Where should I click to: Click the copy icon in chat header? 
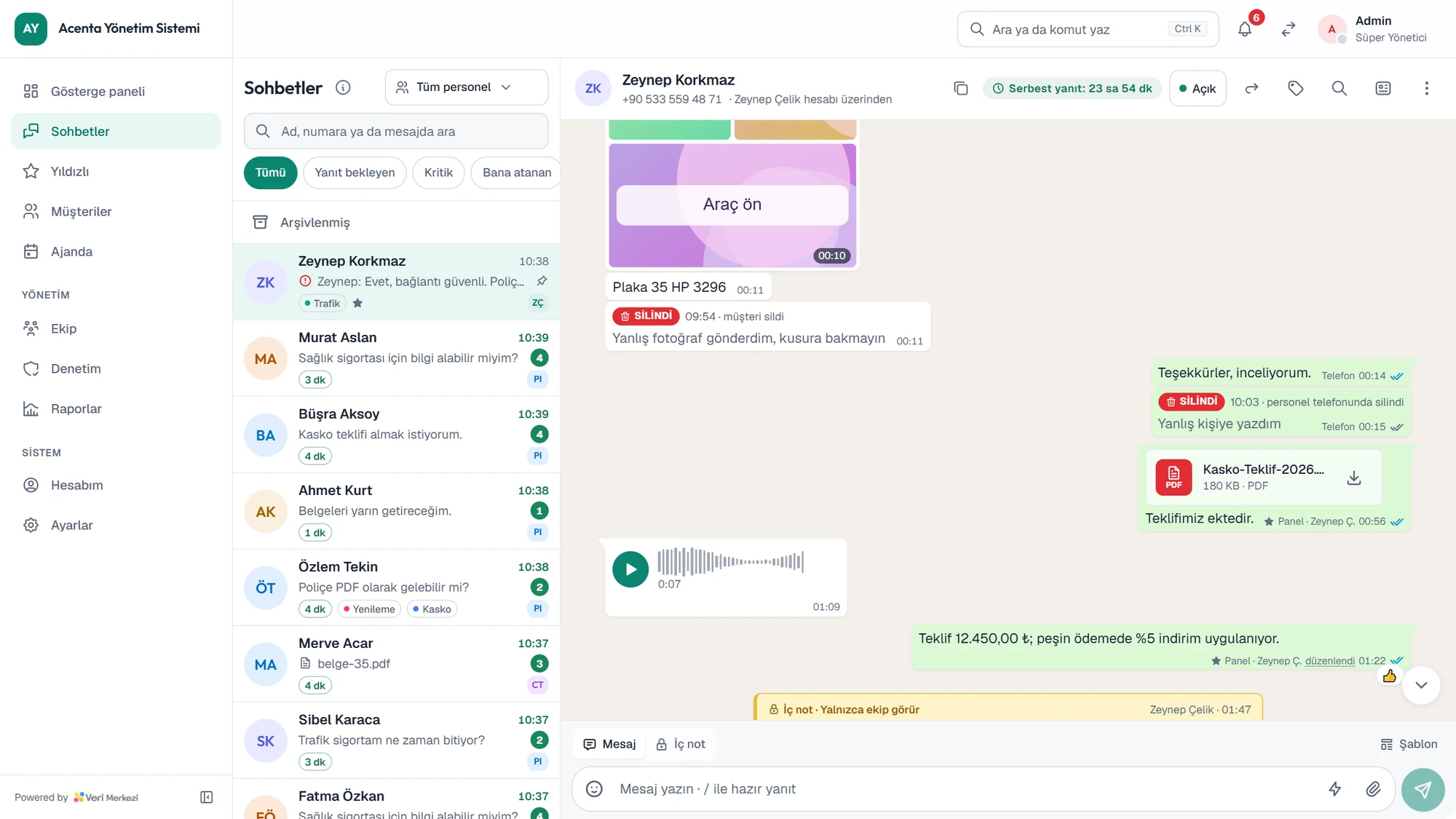(x=961, y=88)
